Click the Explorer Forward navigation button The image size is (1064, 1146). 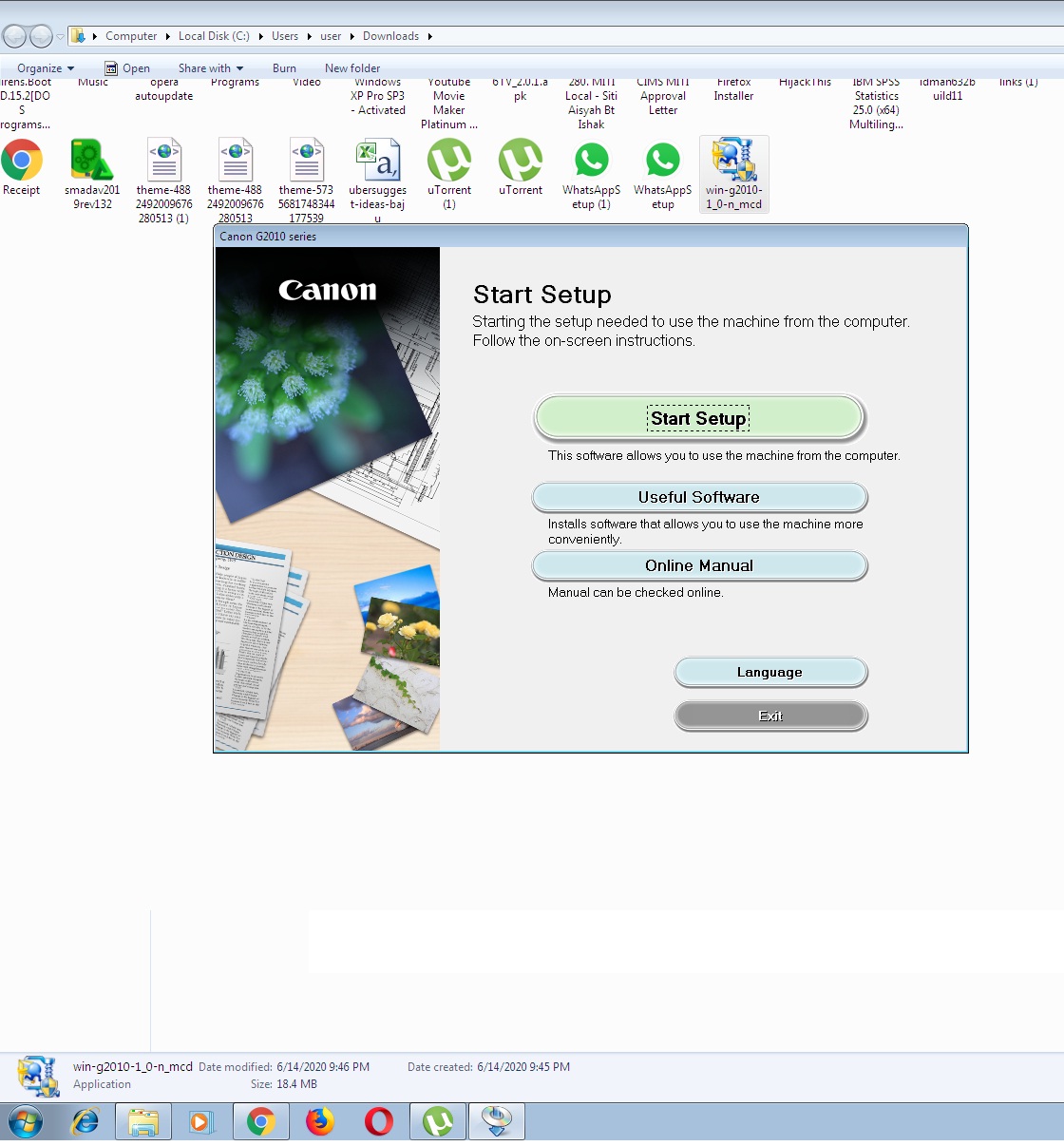click(41, 36)
